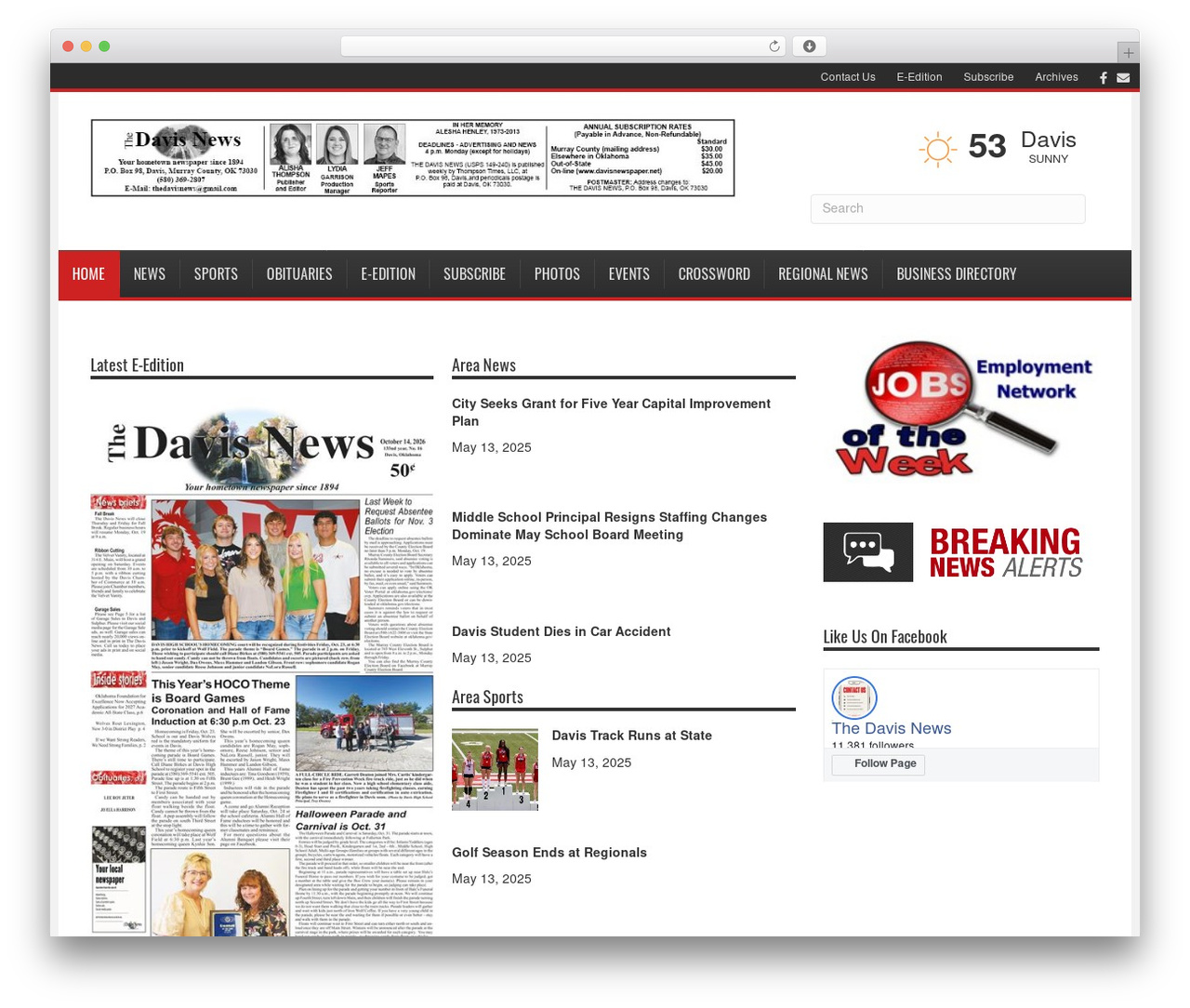
Task: Open The Davis News Facebook page name link
Action: click(892, 728)
